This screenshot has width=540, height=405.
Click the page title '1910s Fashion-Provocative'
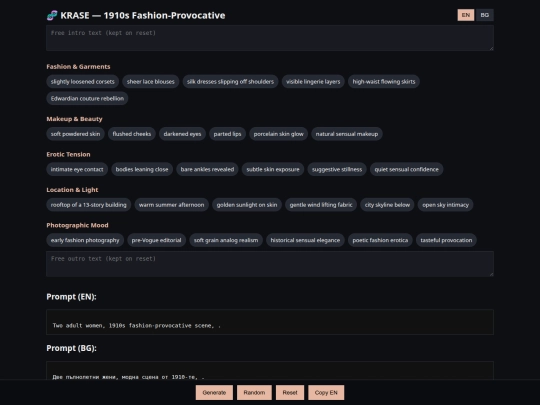(x=164, y=15)
